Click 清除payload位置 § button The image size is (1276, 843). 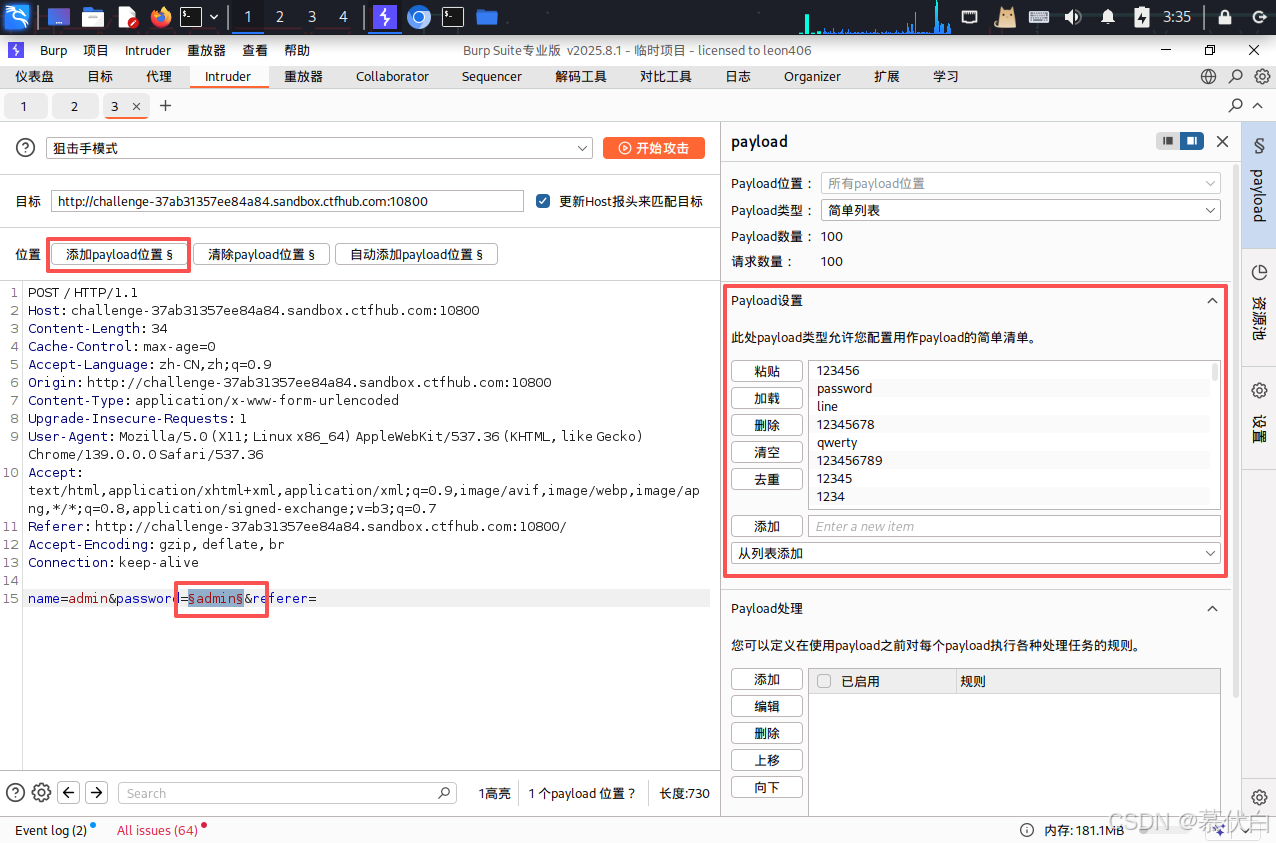261,255
